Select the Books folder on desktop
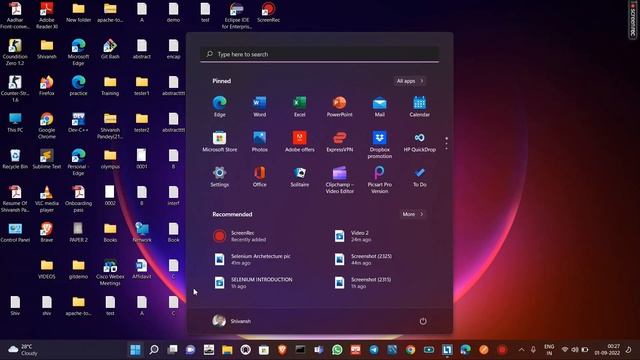Screen dimensions: 640x360 tap(110, 233)
